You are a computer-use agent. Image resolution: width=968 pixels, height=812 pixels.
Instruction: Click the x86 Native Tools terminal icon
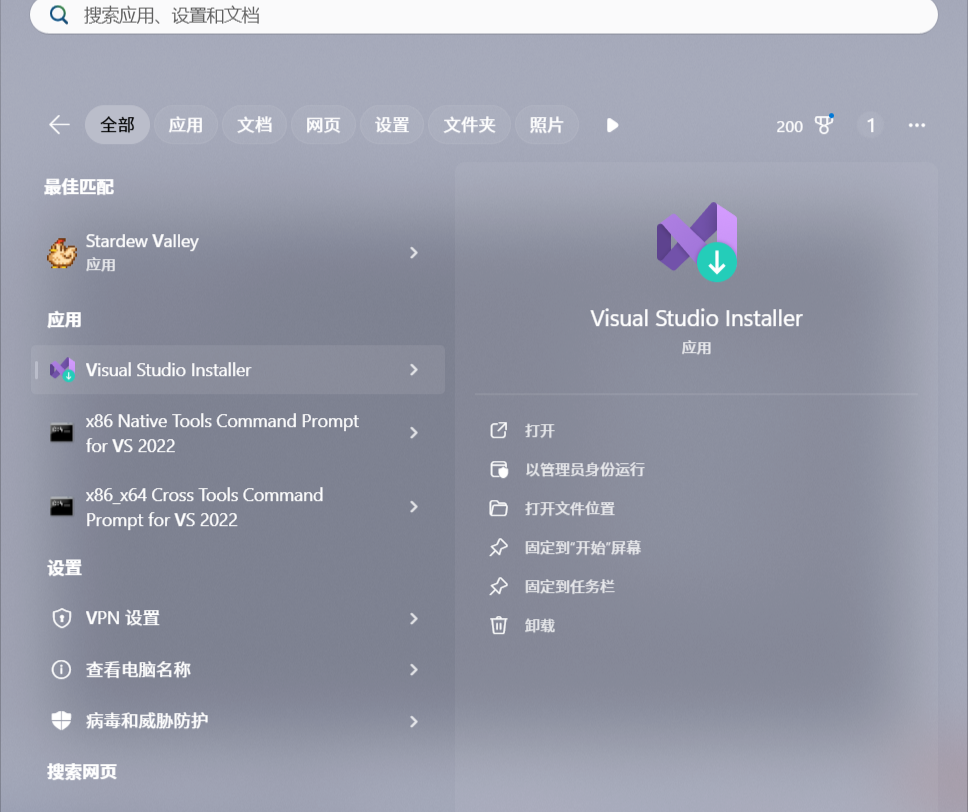click(x=62, y=432)
